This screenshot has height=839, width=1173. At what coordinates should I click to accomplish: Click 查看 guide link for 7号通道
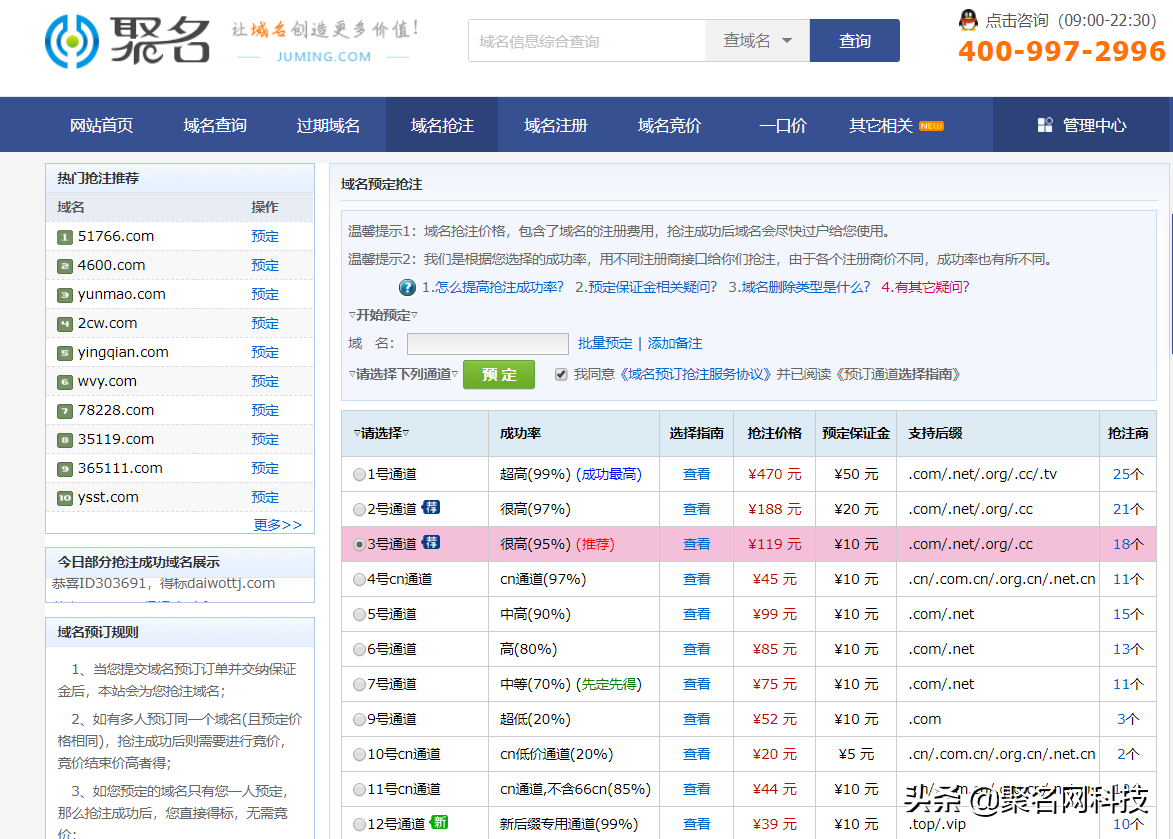coord(696,684)
